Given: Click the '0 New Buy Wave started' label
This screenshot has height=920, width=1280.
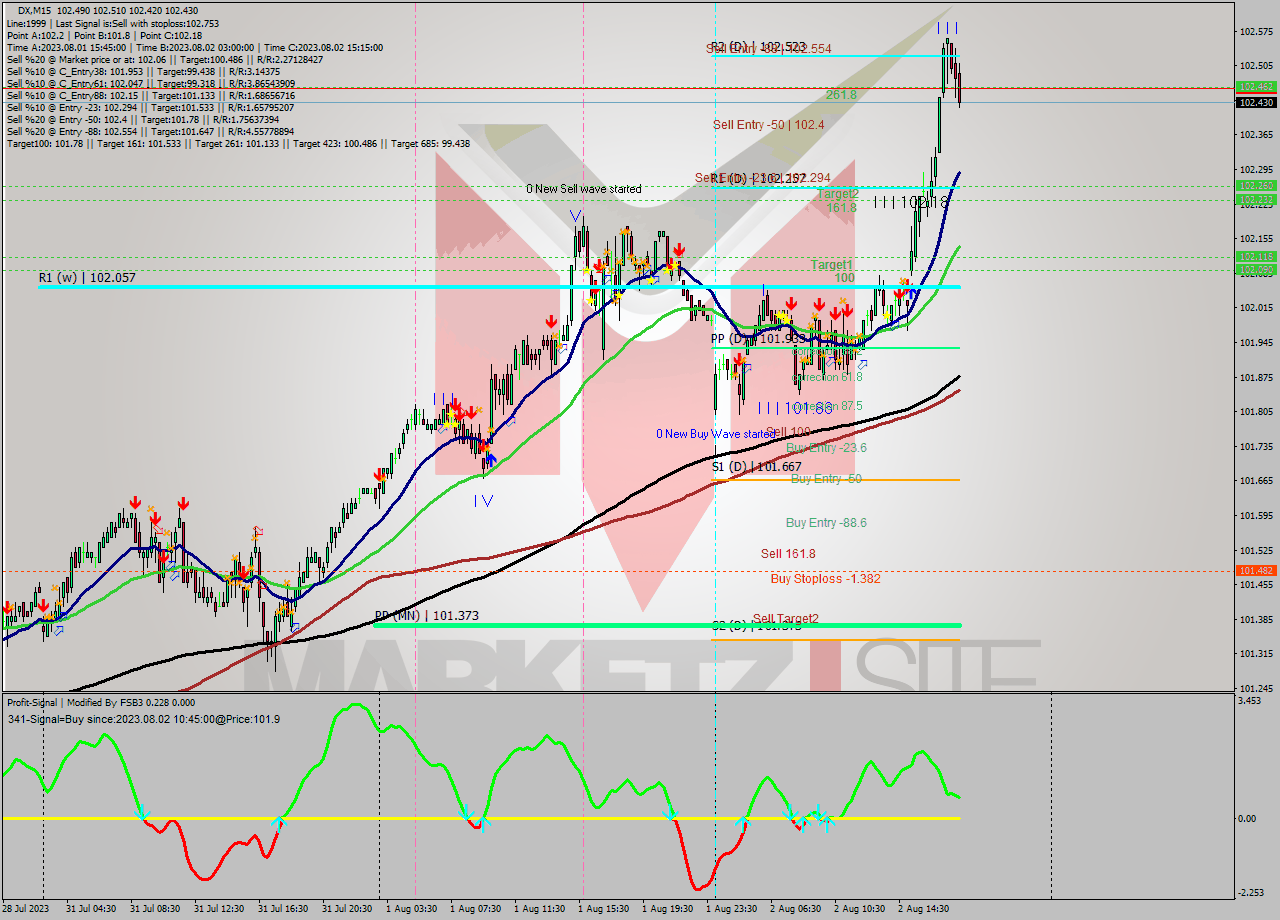Looking at the screenshot, I should (716, 434).
